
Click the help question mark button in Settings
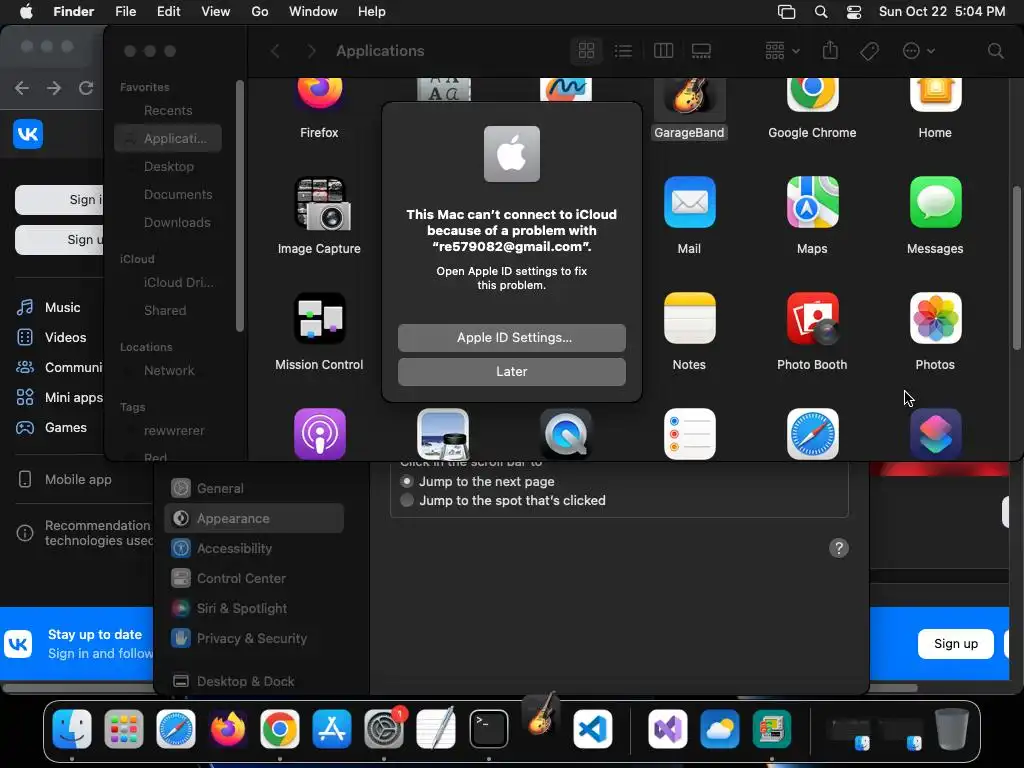point(839,548)
